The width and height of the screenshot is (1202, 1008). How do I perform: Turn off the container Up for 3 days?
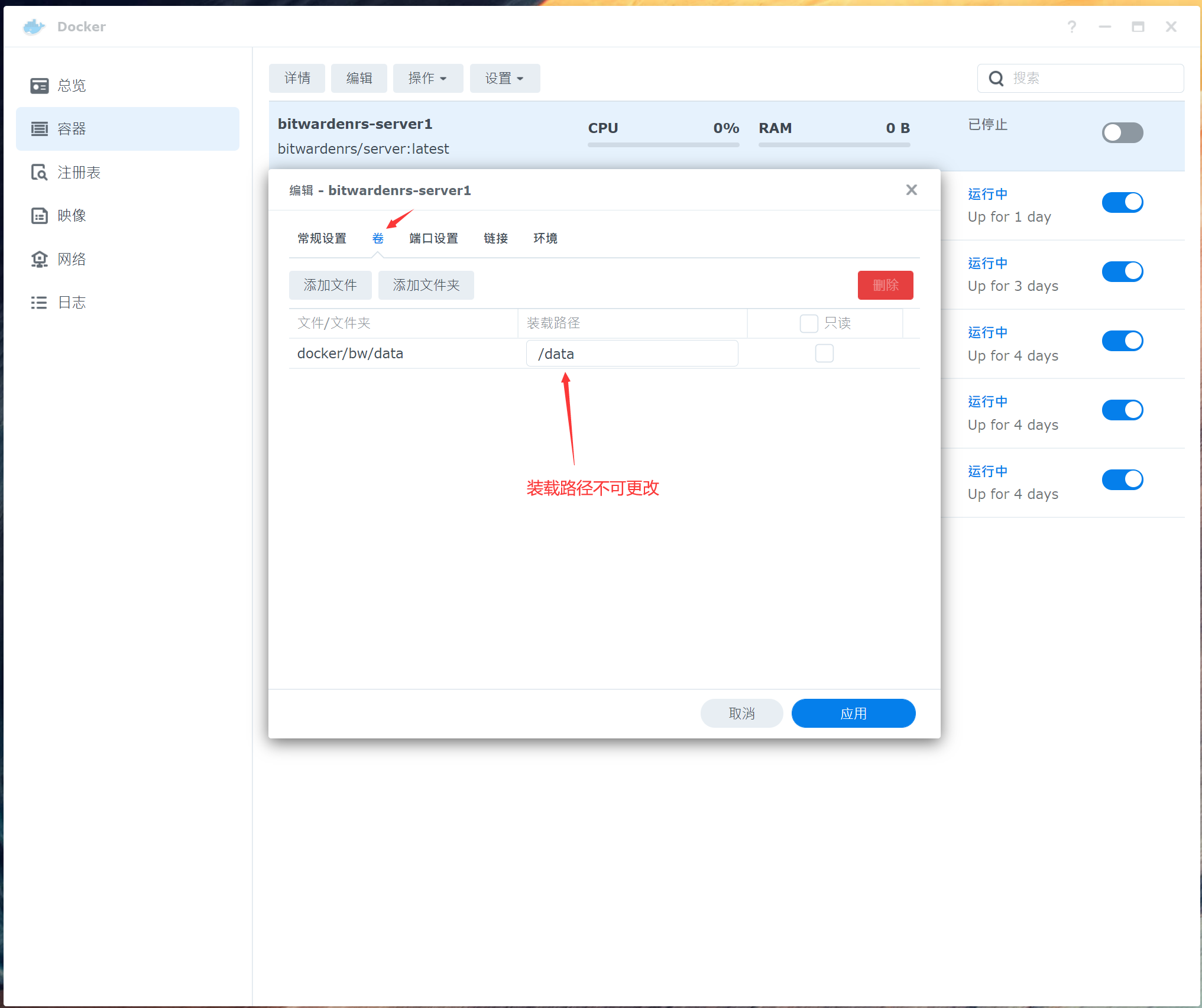[1122, 271]
